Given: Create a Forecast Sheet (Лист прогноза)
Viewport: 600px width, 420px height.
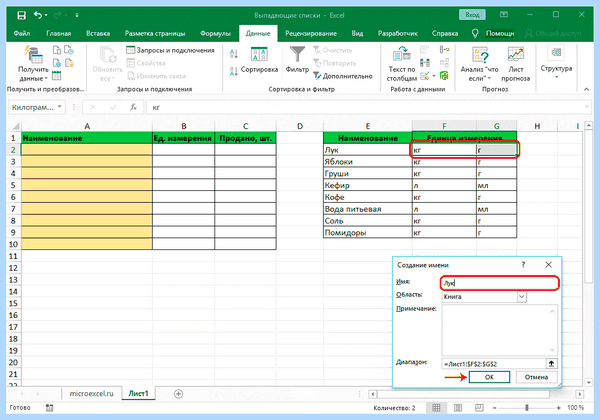Looking at the screenshot, I should [515, 64].
